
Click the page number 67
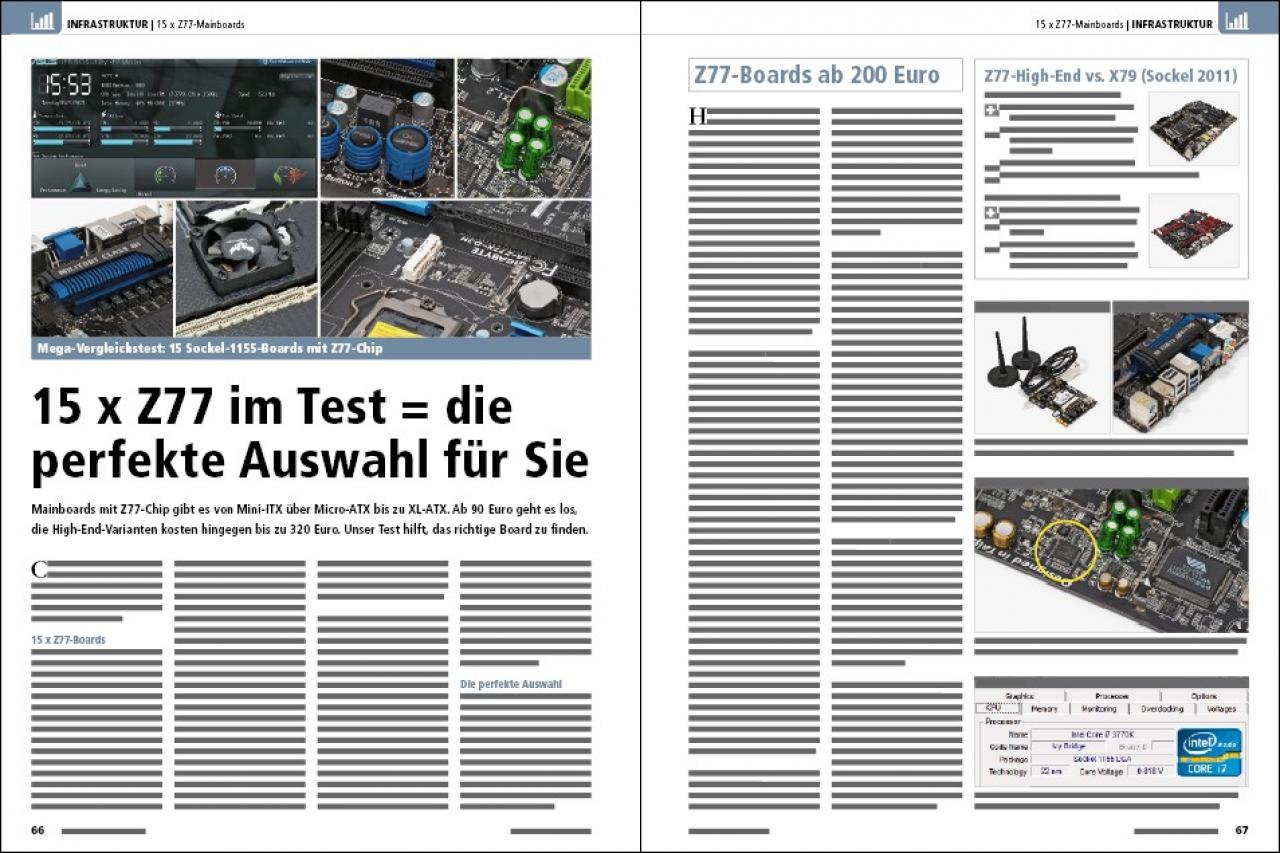pyautogui.click(x=1241, y=830)
